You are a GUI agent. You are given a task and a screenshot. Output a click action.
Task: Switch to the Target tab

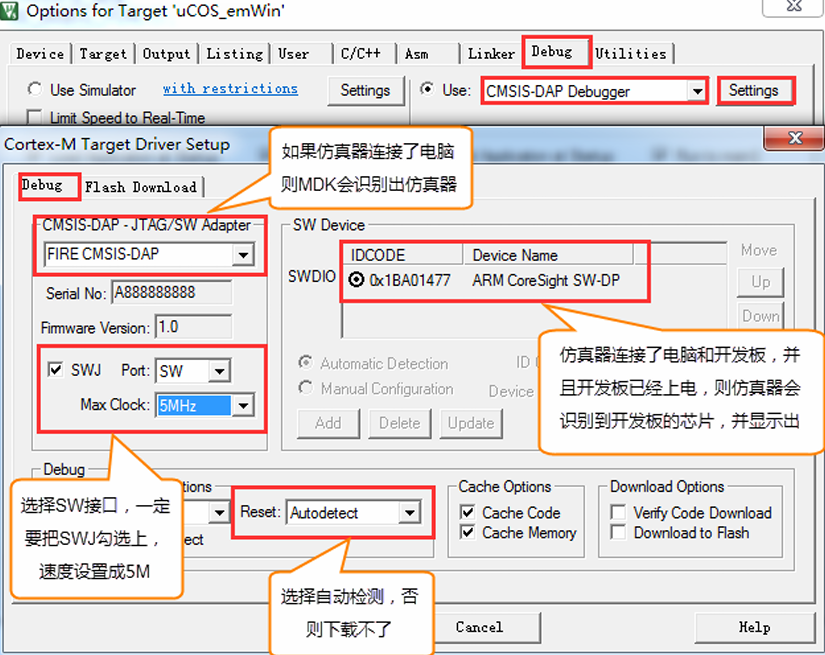(103, 54)
